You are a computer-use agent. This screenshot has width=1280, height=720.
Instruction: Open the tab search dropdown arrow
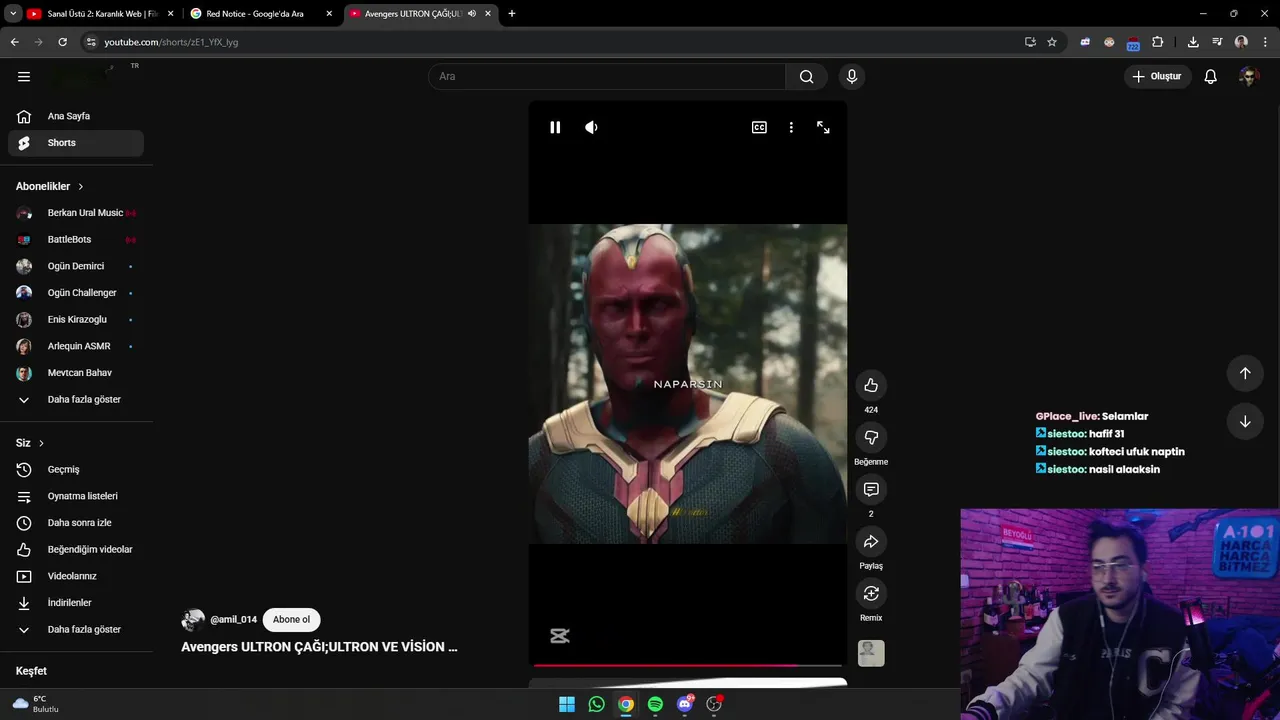pyautogui.click(x=13, y=14)
